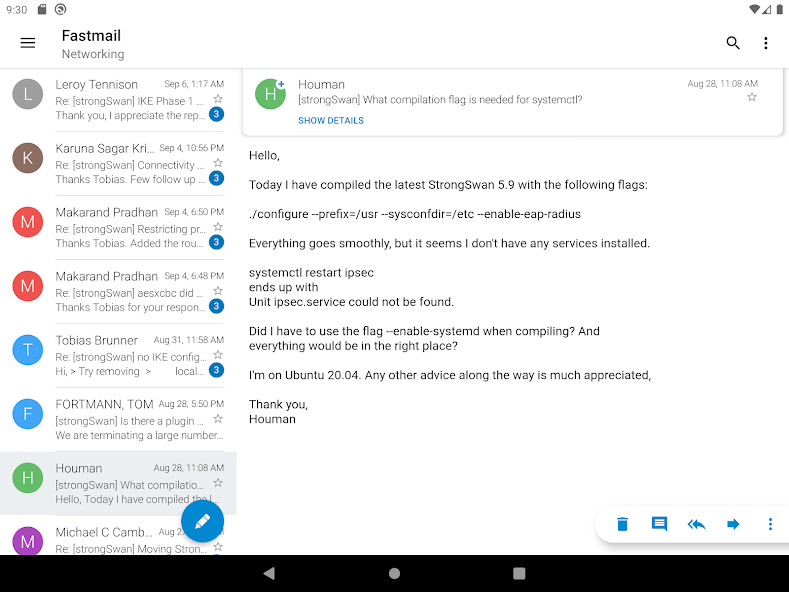Toggle star on Tobias Brunner's email
The image size is (789, 592).
tap(217, 355)
